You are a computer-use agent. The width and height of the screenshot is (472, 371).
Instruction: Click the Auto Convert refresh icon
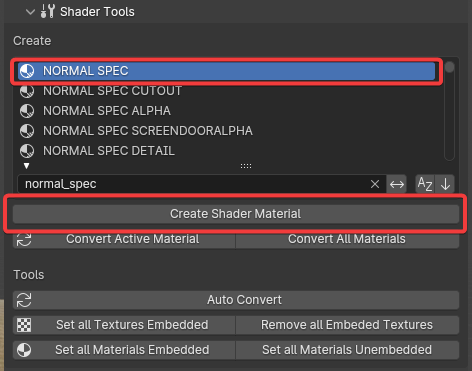click(x=24, y=300)
